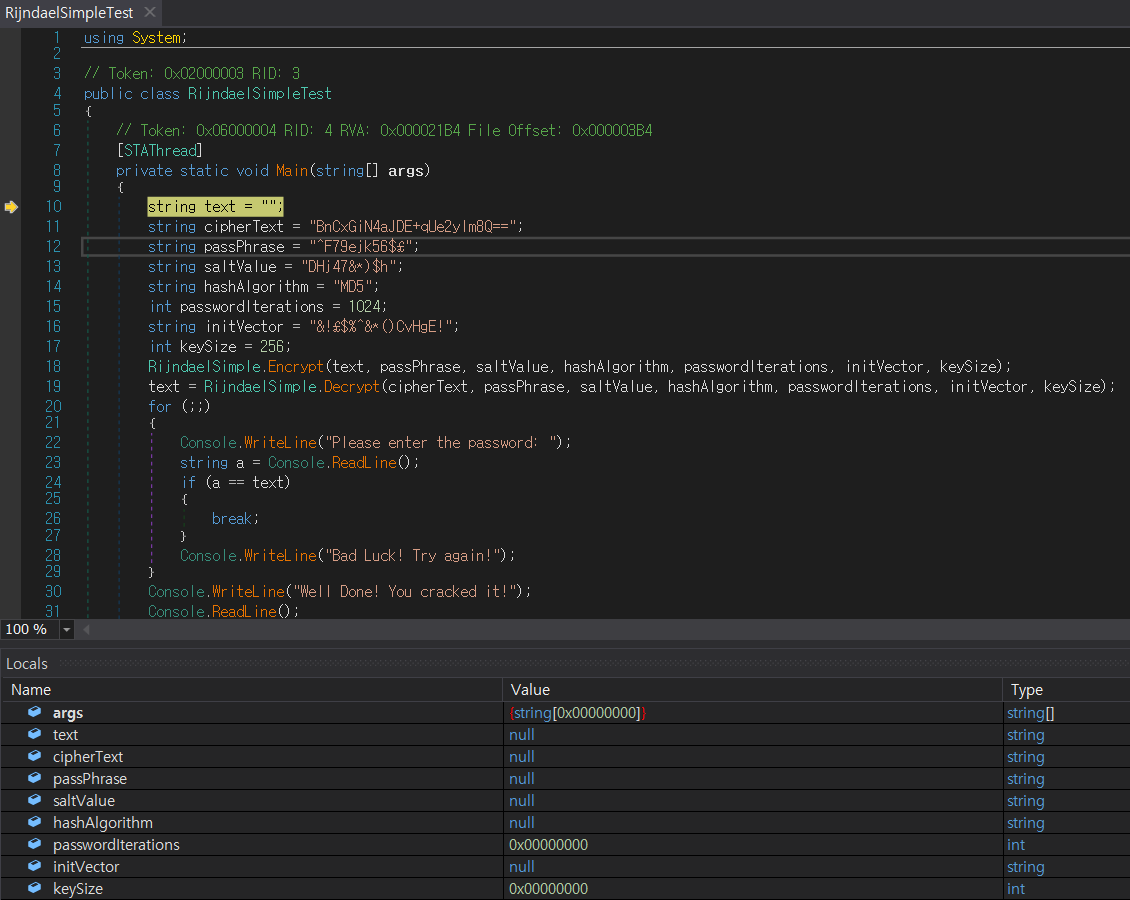Click the icon beside the text local
The height and width of the screenshot is (900, 1130).
click(35, 734)
